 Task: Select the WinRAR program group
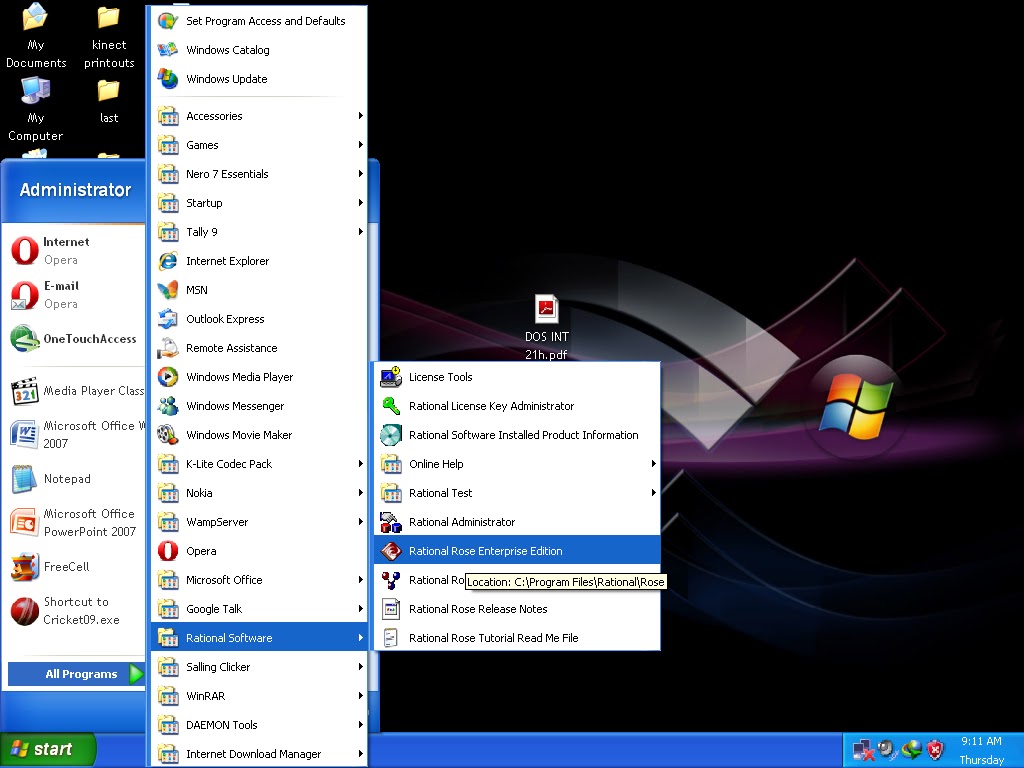click(x=259, y=696)
